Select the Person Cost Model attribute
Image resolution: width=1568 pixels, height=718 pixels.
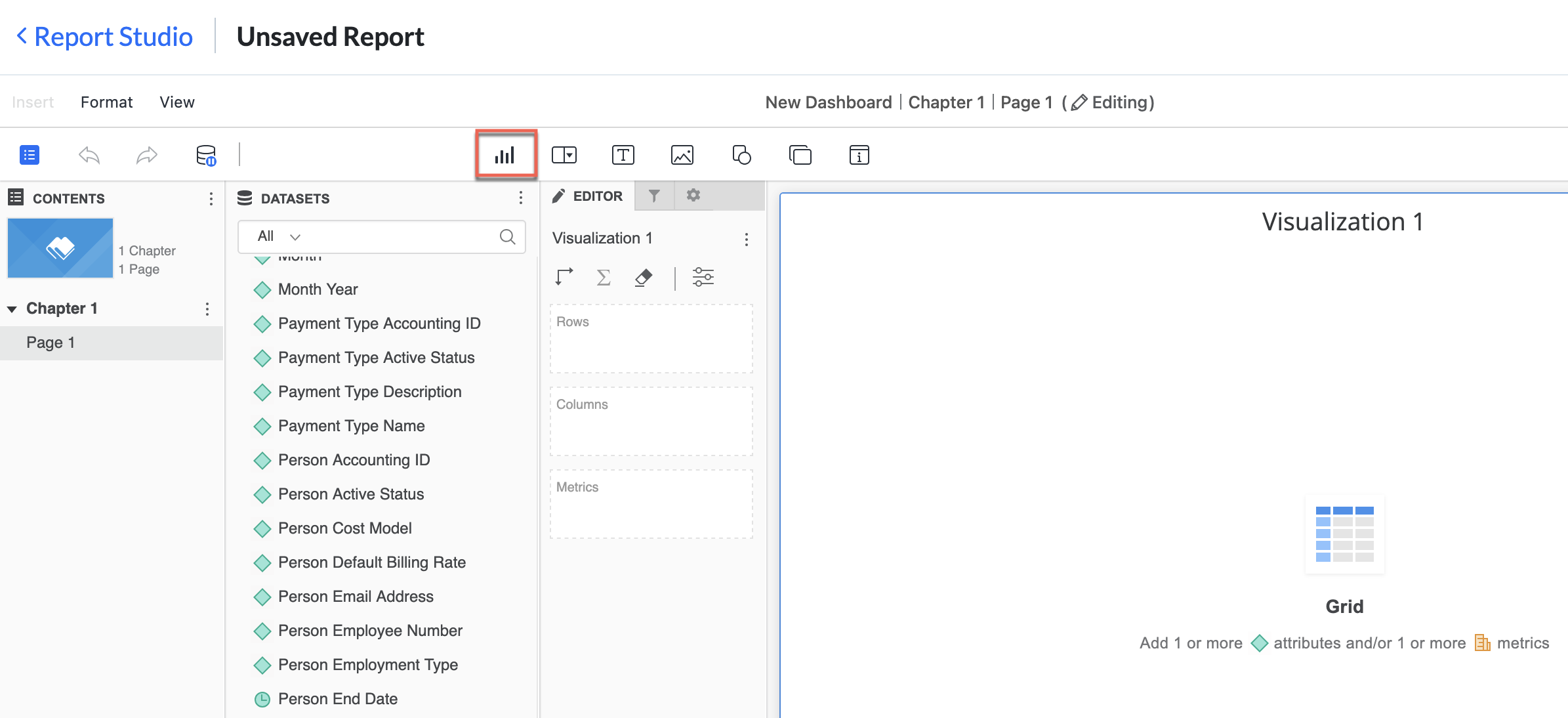(344, 528)
